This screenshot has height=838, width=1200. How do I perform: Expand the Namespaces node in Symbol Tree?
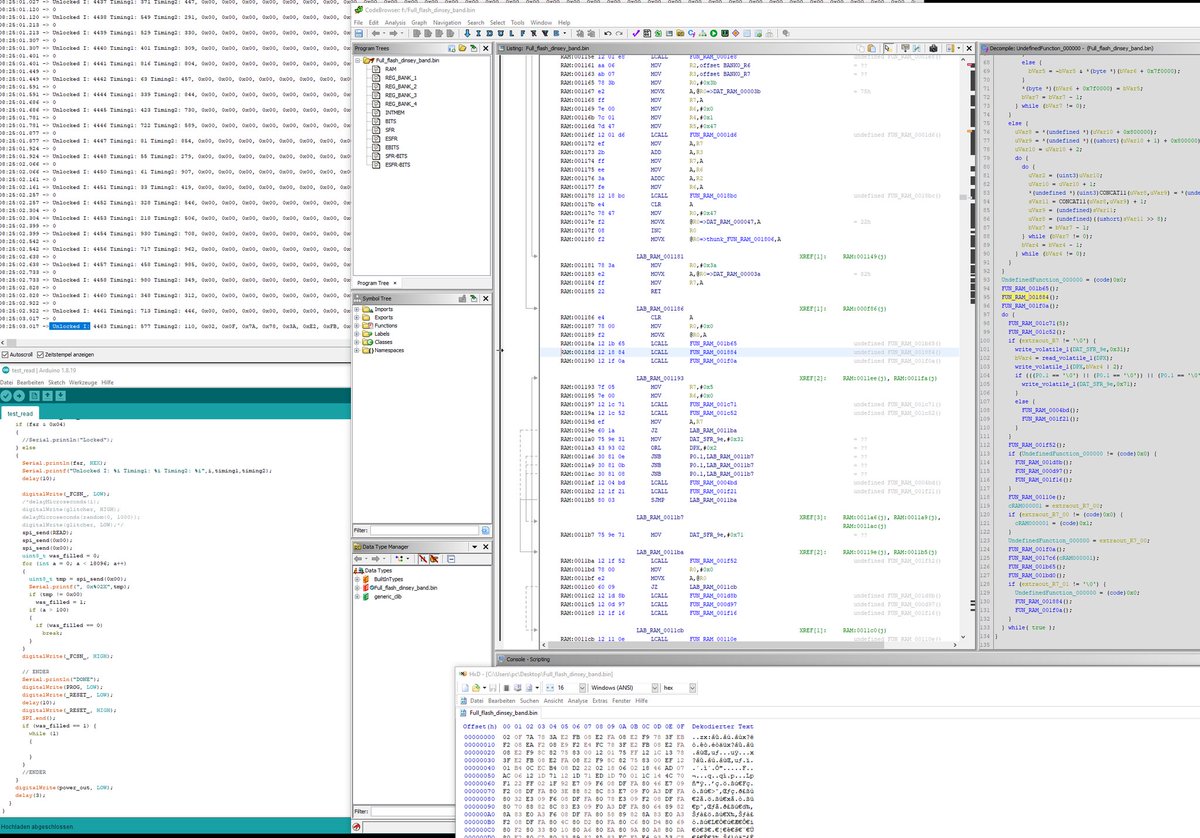(357, 350)
